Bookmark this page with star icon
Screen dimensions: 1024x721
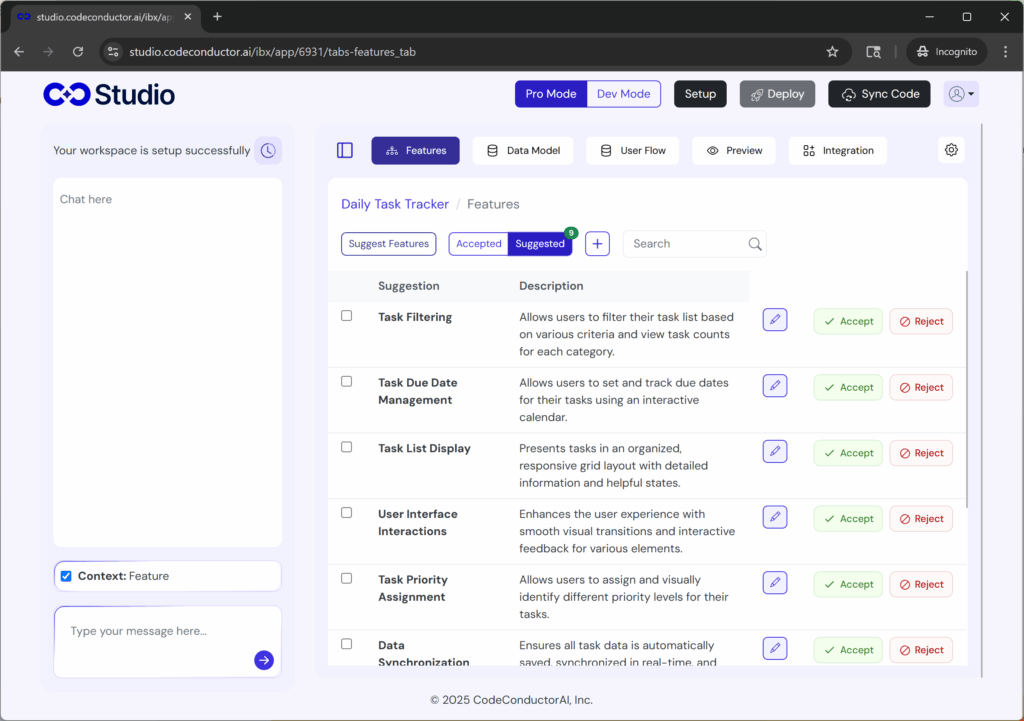click(832, 52)
